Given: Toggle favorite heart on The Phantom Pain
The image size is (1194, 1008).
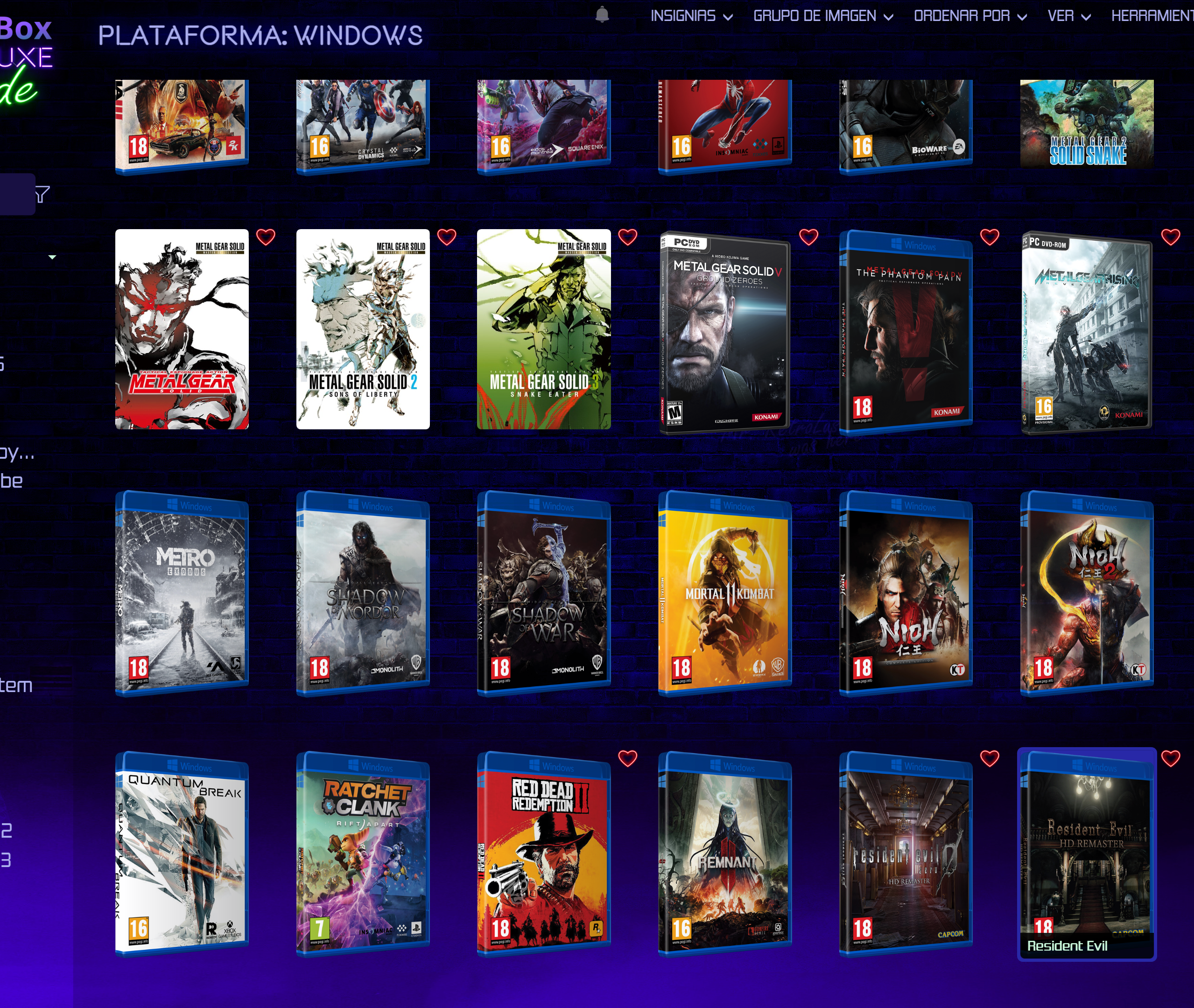Looking at the screenshot, I should pyautogui.click(x=990, y=237).
